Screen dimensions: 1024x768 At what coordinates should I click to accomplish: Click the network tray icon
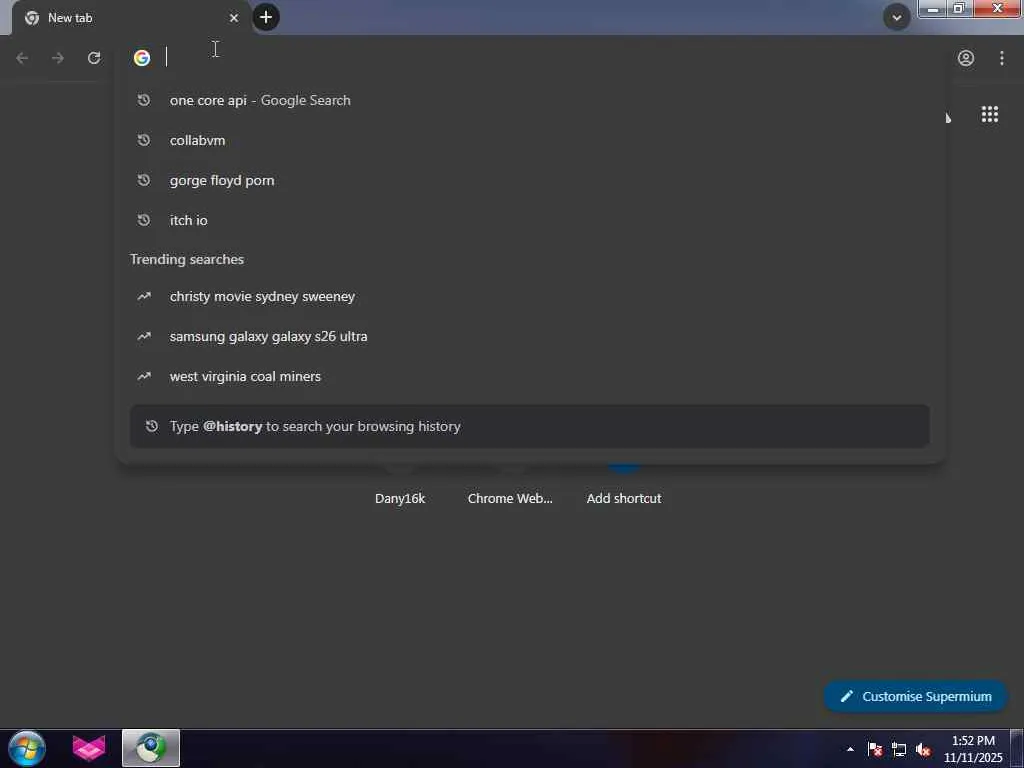(899, 750)
